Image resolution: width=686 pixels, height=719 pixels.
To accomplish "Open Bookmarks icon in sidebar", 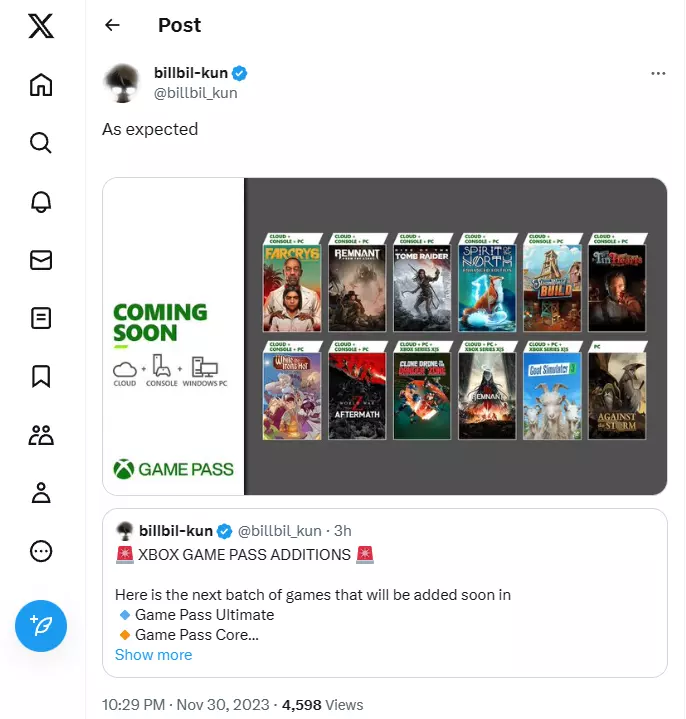I will pyautogui.click(x=41, y=376).
